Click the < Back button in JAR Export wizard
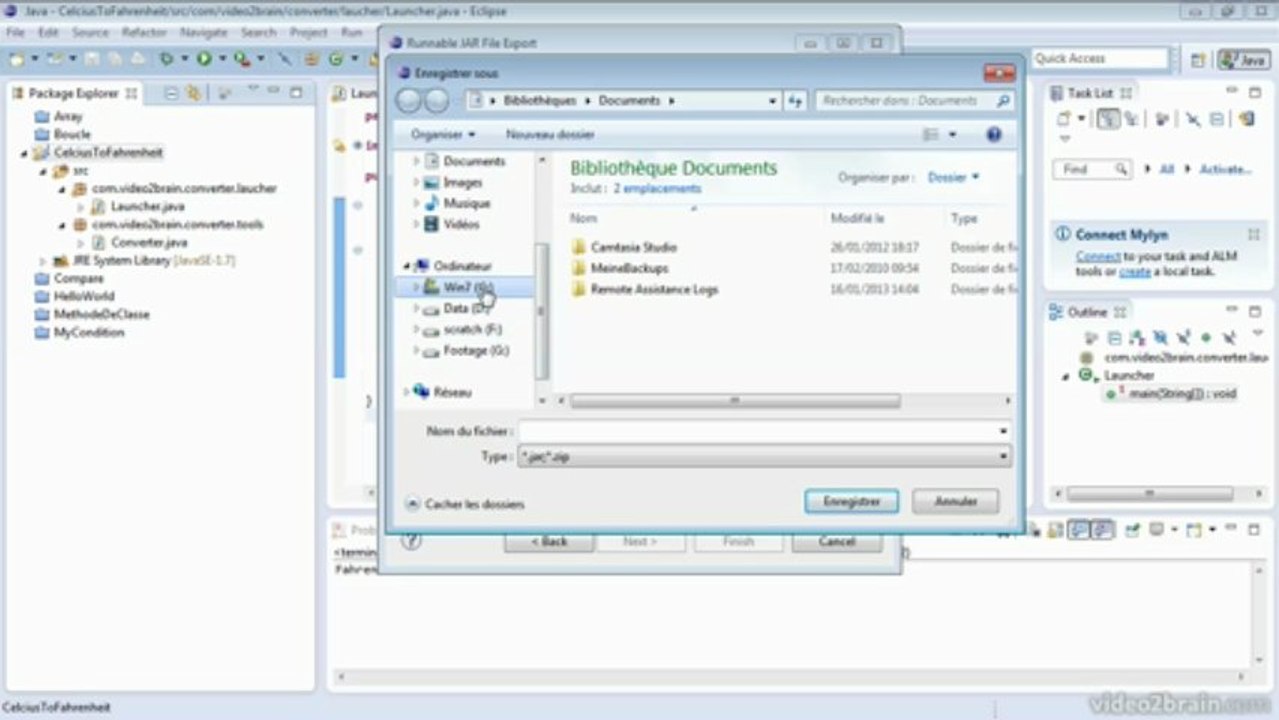The height and width of the screenshot is (720, 1279). [549, 541]
